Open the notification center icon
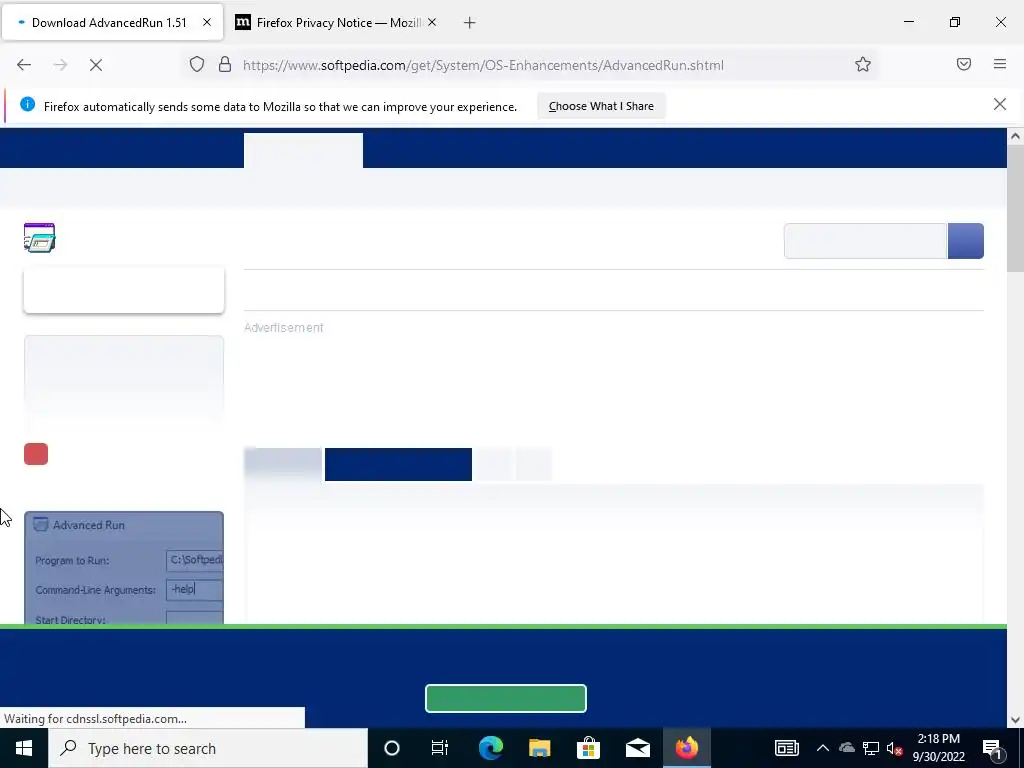Image resolution: width=1024 pixels, height=768 pixels. point(992,748)
